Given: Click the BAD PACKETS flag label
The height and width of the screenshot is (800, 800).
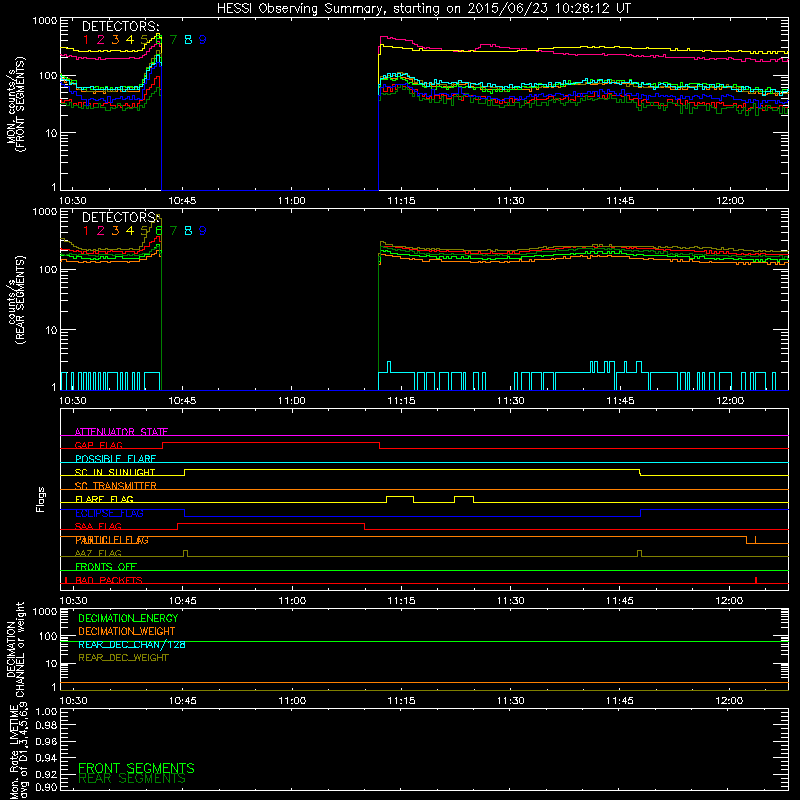Looking at the screenshot, I should (109, 580).
